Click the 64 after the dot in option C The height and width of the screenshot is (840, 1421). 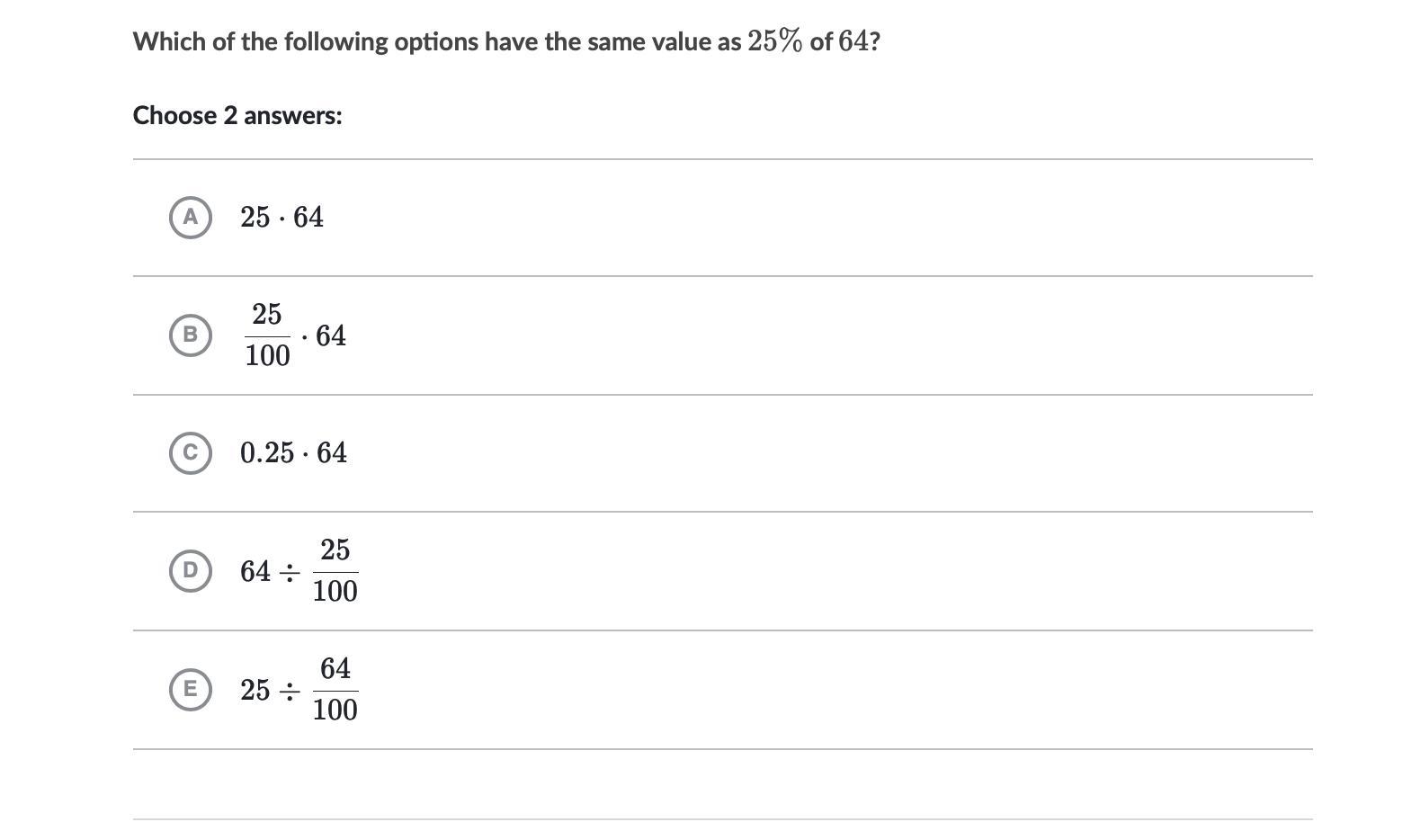tap(332, 452)
